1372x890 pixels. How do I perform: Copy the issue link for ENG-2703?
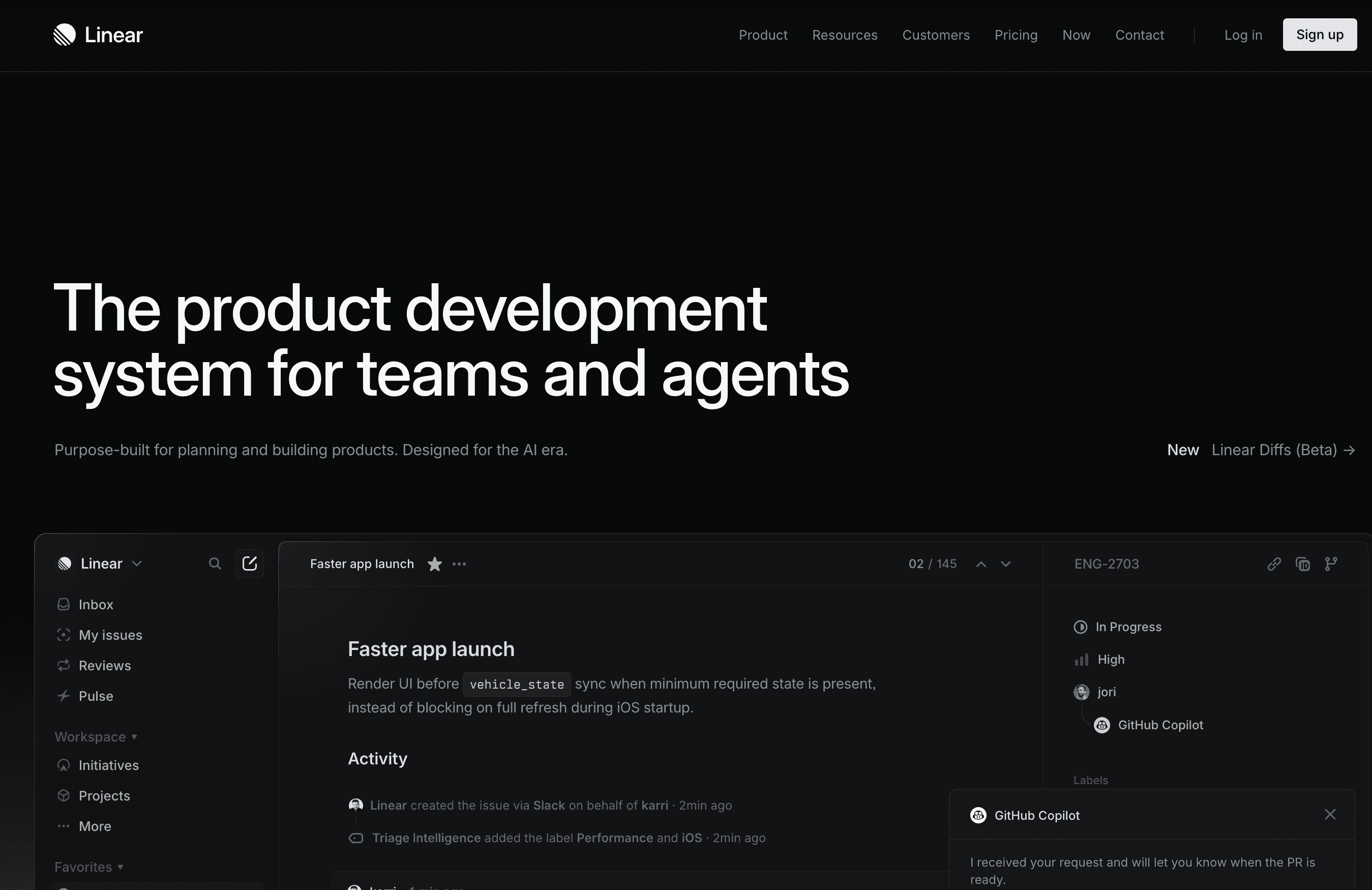[1274, 563]
